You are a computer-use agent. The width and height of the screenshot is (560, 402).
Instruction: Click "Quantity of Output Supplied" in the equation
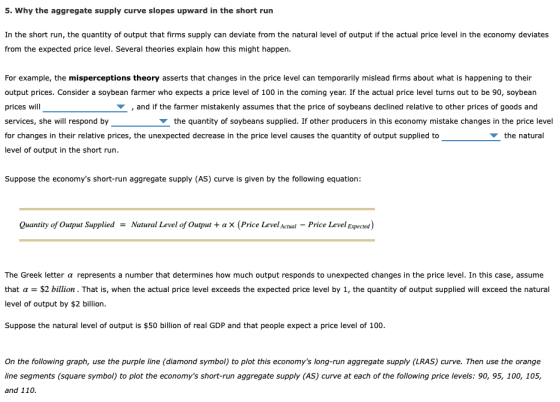click(67, 225)
